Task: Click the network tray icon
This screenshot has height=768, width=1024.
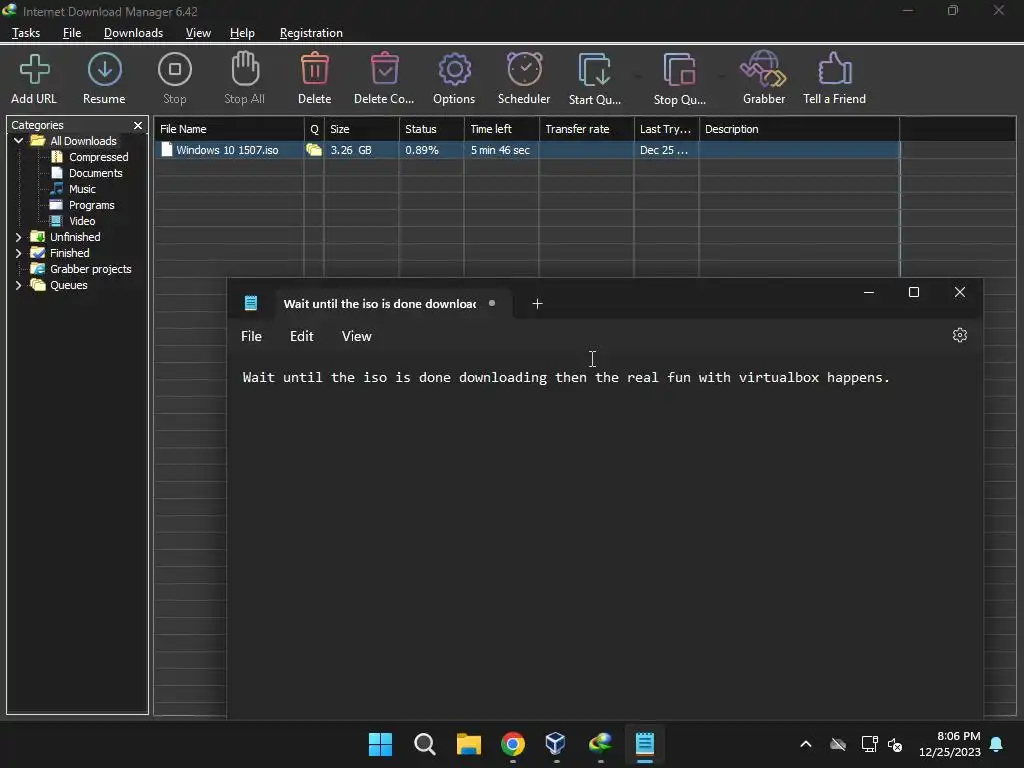Action: point(869,744)
